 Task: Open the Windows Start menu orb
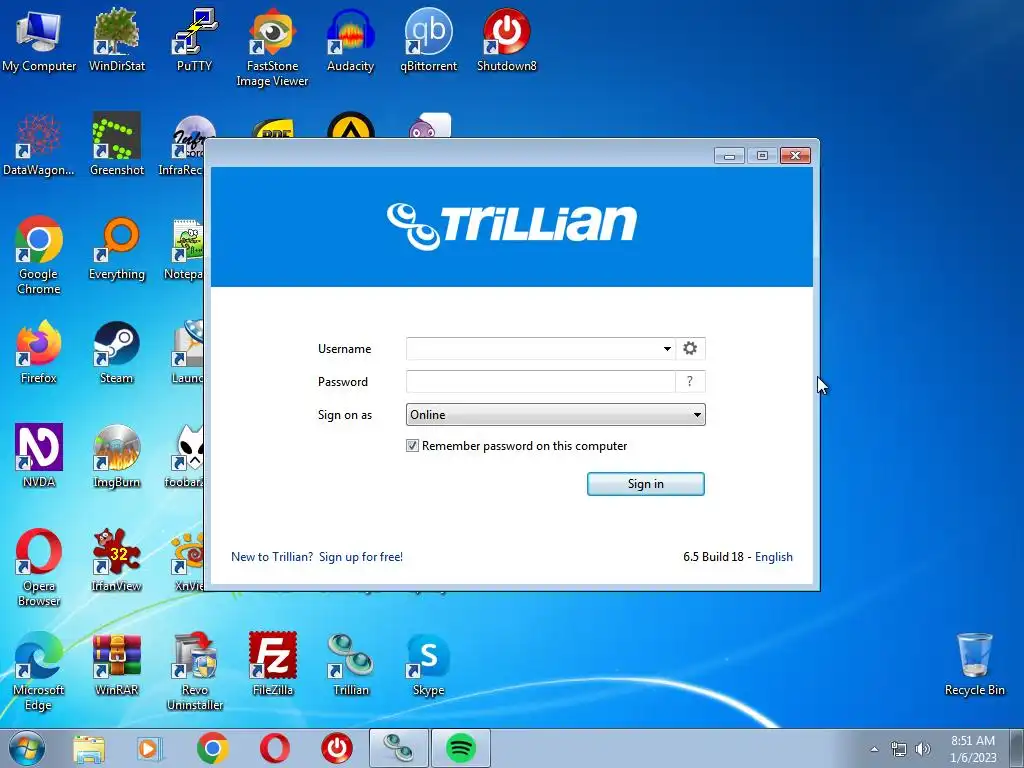click(27, 748)
